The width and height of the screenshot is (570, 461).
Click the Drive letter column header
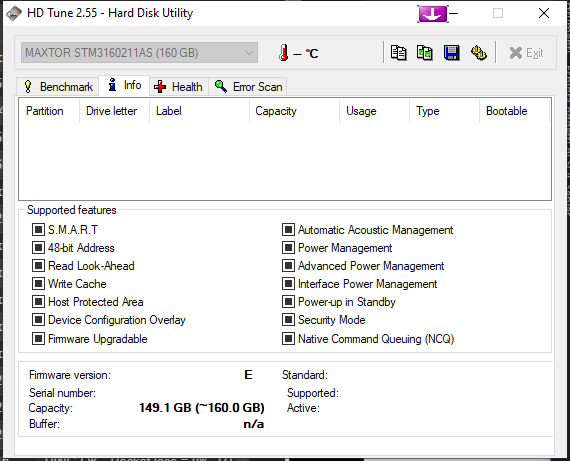(114, 111)
